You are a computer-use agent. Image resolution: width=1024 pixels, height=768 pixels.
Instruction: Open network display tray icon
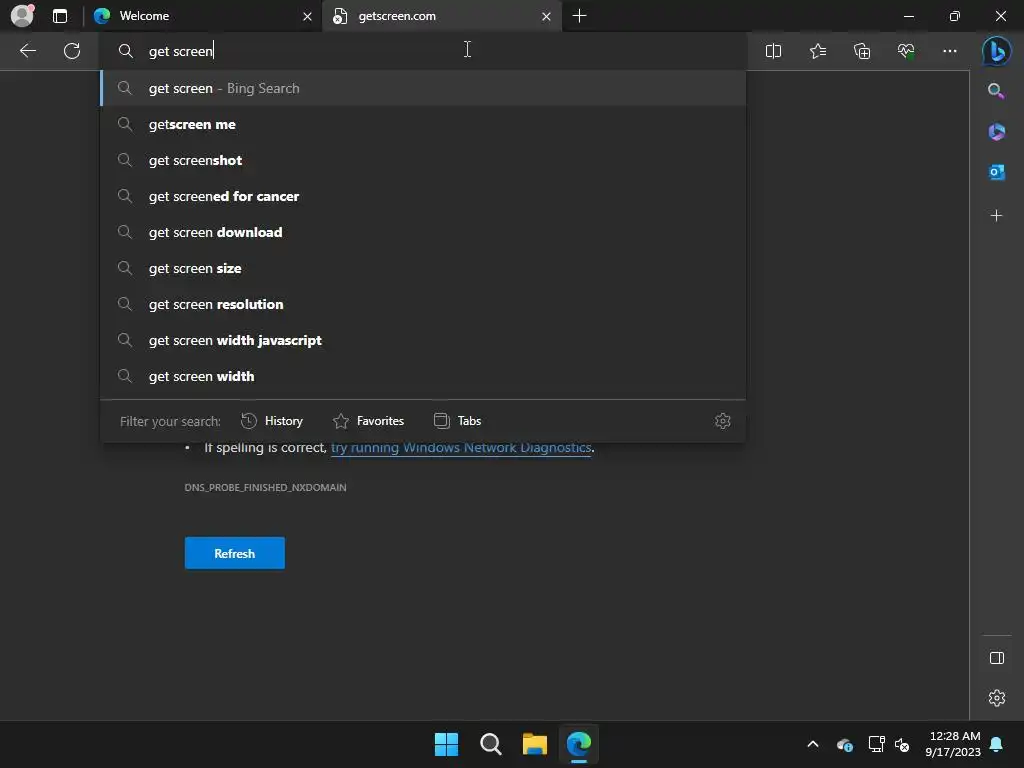[x=876, y=744]
